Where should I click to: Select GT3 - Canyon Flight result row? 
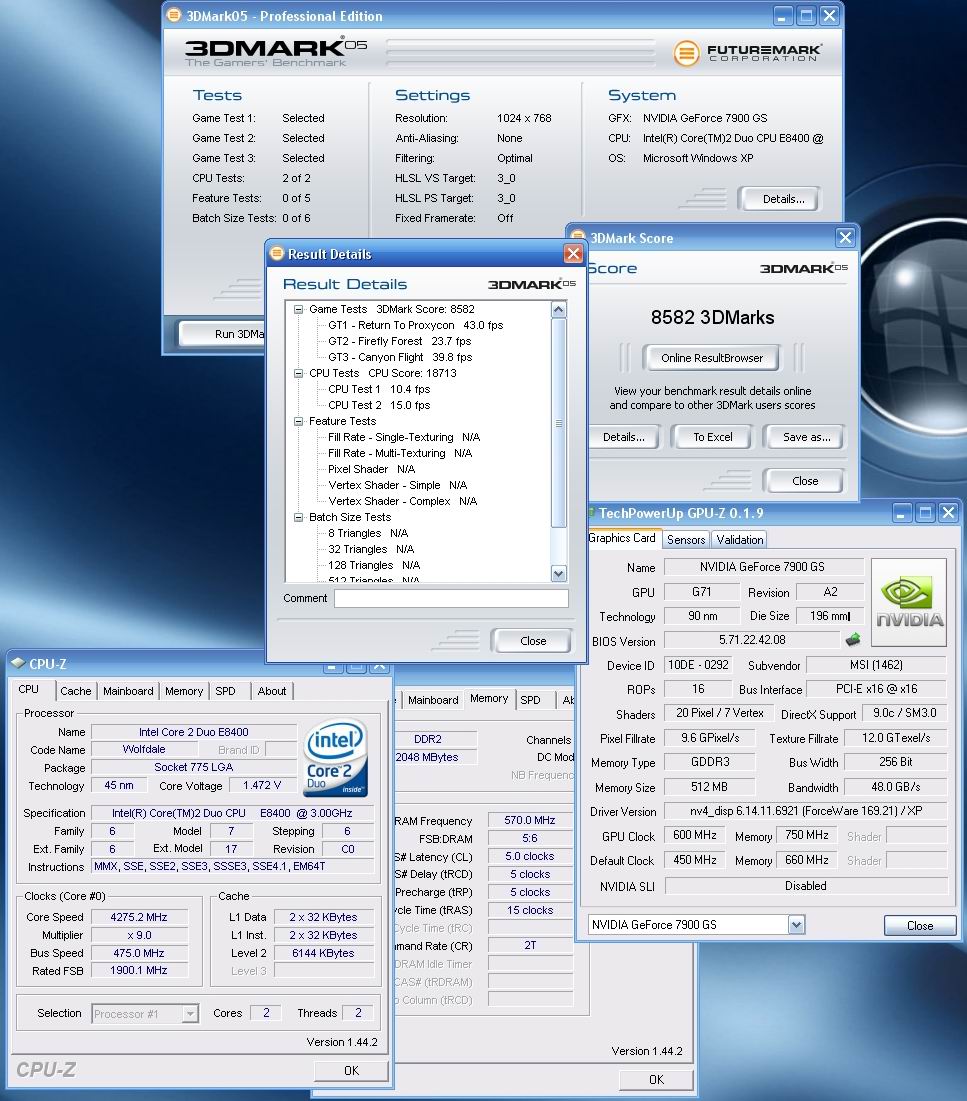tap(400, 357)
